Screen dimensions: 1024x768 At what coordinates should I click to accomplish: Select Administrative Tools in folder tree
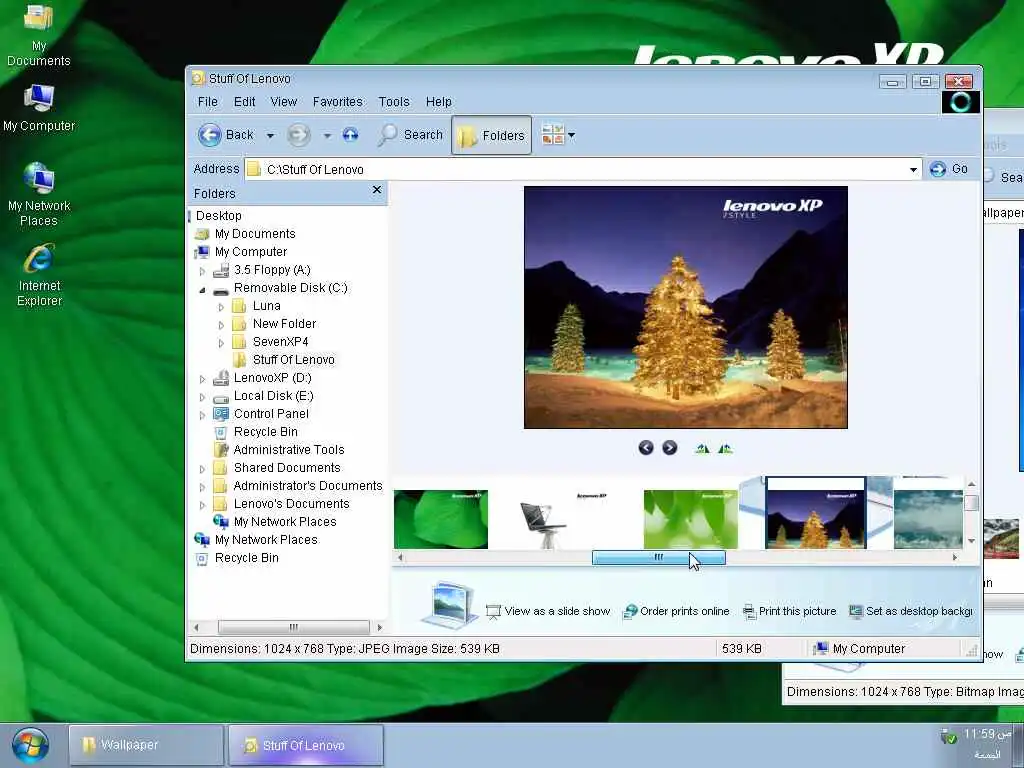[x=288, y=450]
